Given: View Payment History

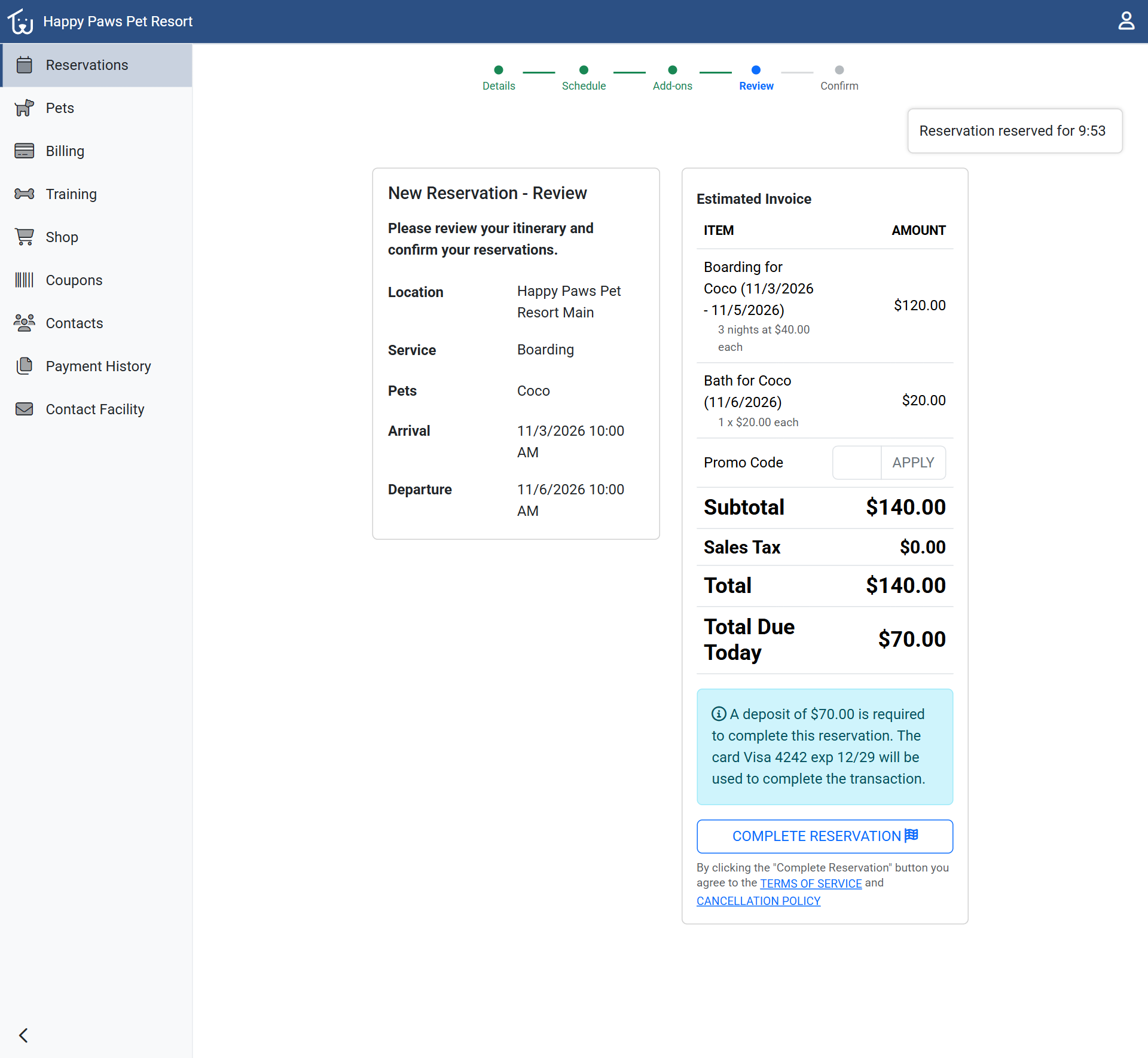Looking at the screenshot, I should click(97, 366).
